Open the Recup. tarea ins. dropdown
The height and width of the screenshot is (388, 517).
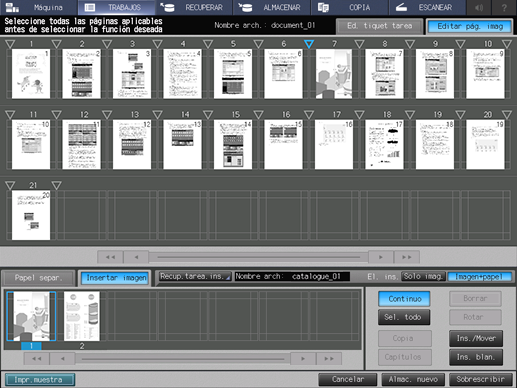195,276
